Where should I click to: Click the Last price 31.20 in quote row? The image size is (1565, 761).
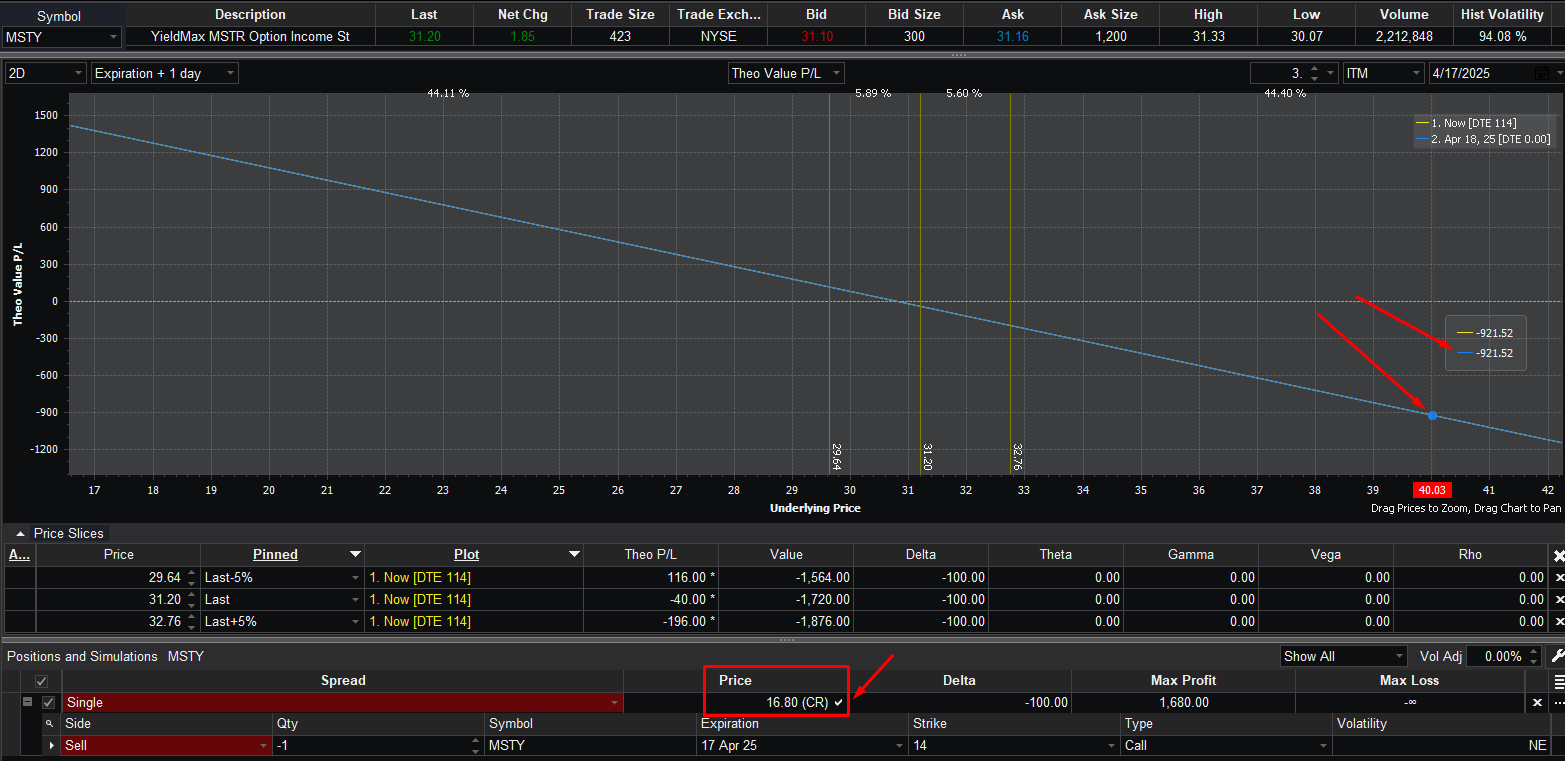(424, 37)
